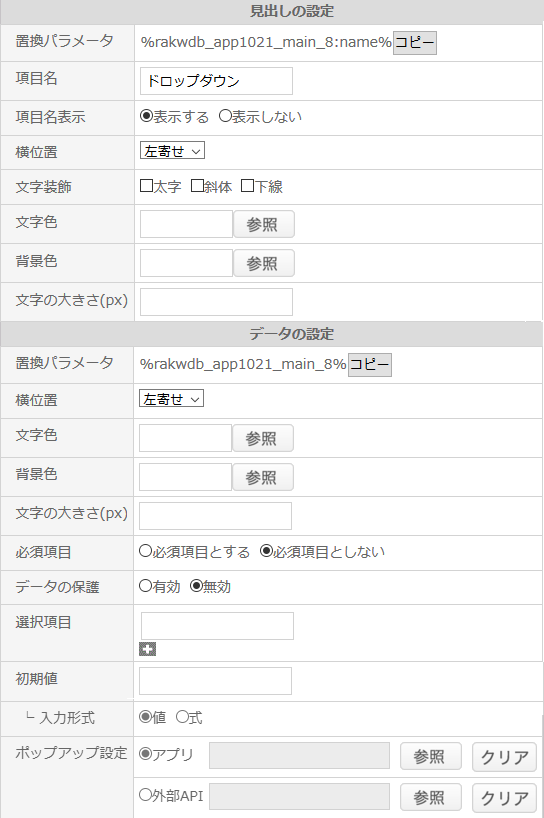Click 参照 for heading 文字色
The width and height of the screenshot is (544, 818).
pyautogui.click(x=263, y=224)
